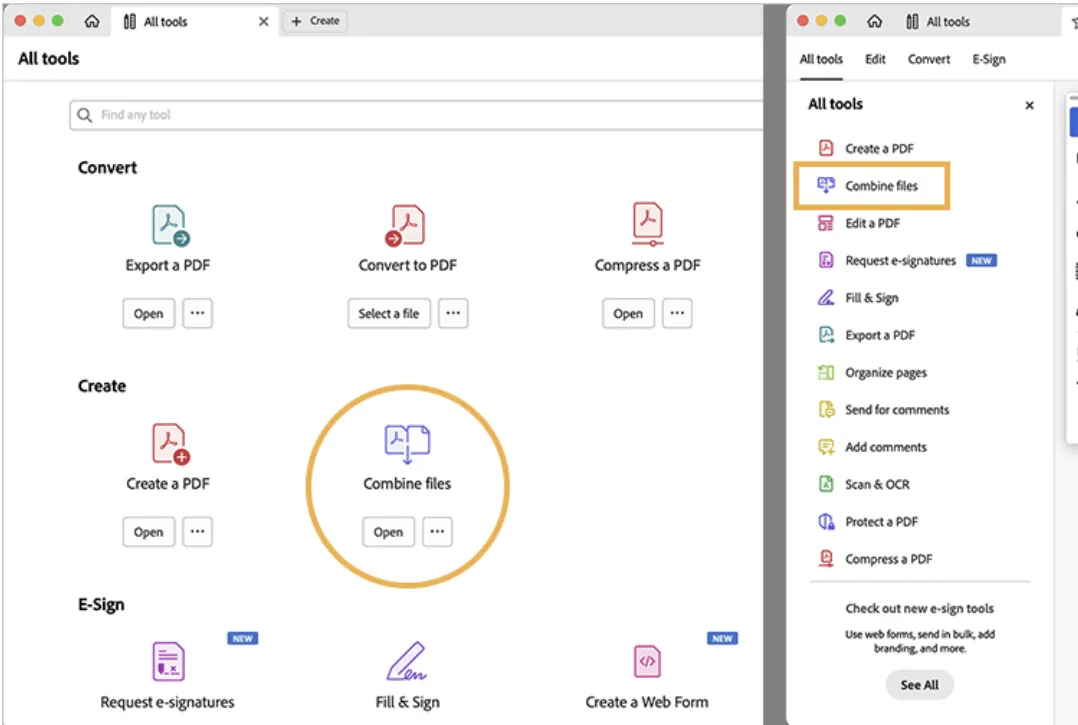Viewport: 1078px width, 725px height.
Task: Open more options for Export a PDF
Action: coord(197,313)
